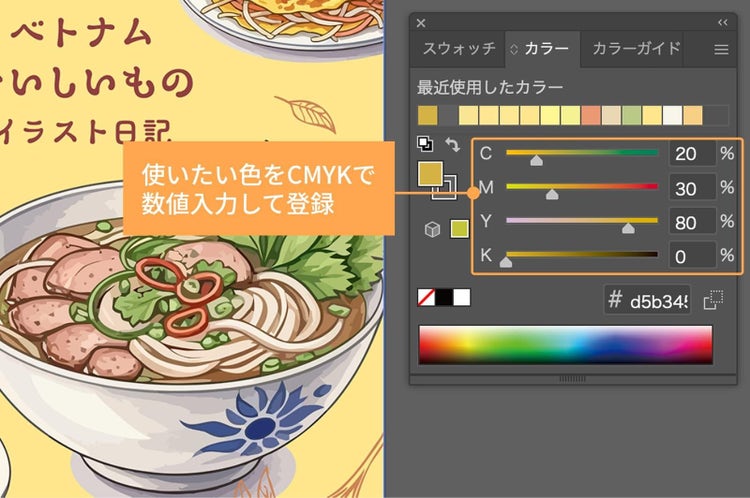The image size is (750, 498).
Task: Click the None color slash swatch
Action: pyautogui.click(x=426, y=297)
